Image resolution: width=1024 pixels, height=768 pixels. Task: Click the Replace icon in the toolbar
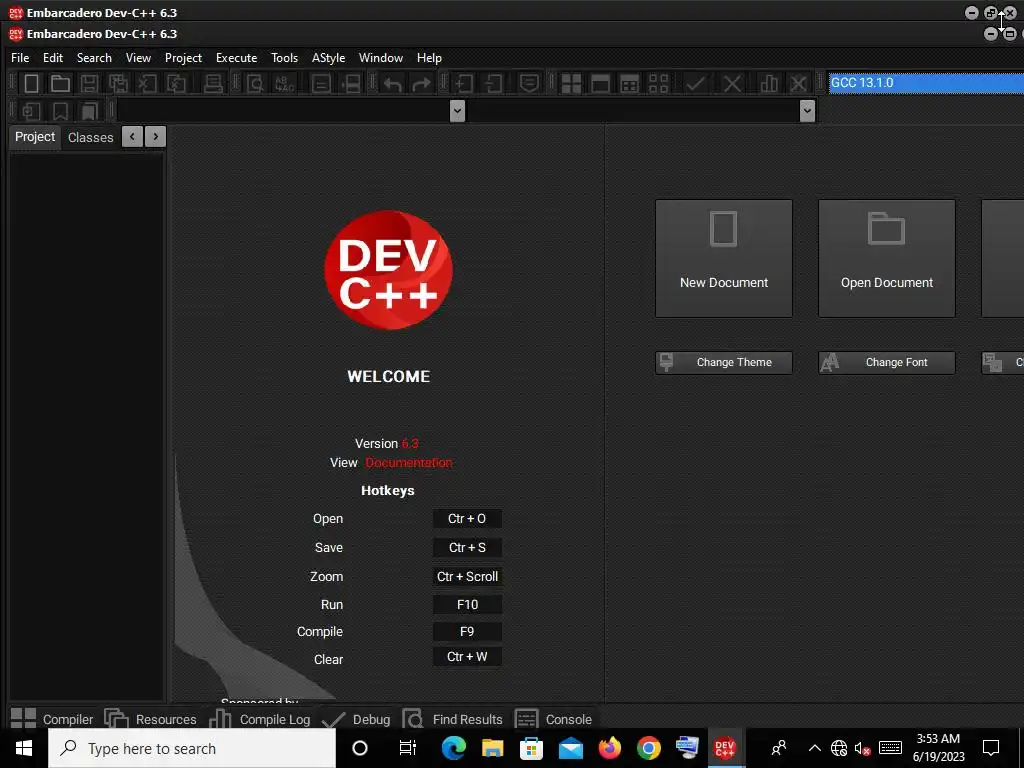coord(285,84)
